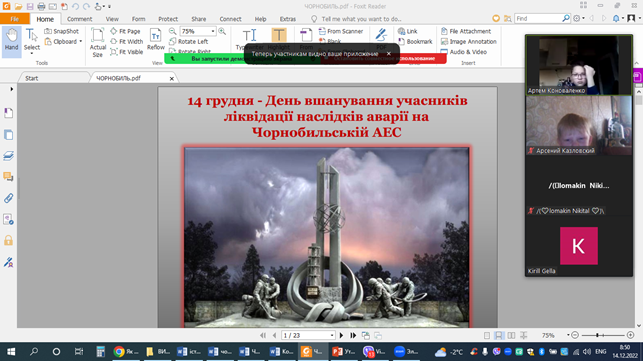The height and width of the screenshot is (361, 643).
Task: Switch to the Form ribbon tab
Action: tap(139, 19)
